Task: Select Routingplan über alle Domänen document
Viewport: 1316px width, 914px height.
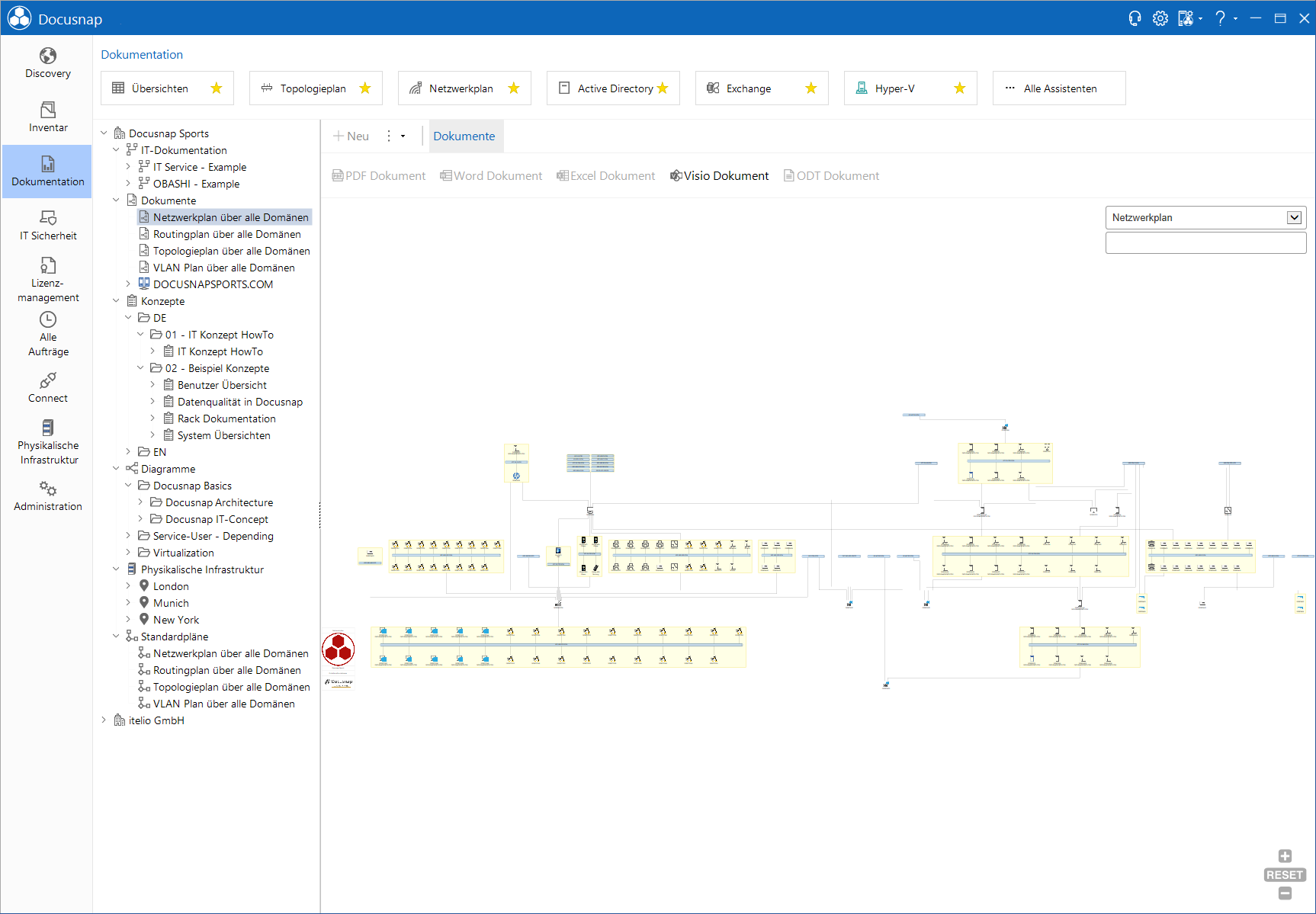Action: point(226,234)
